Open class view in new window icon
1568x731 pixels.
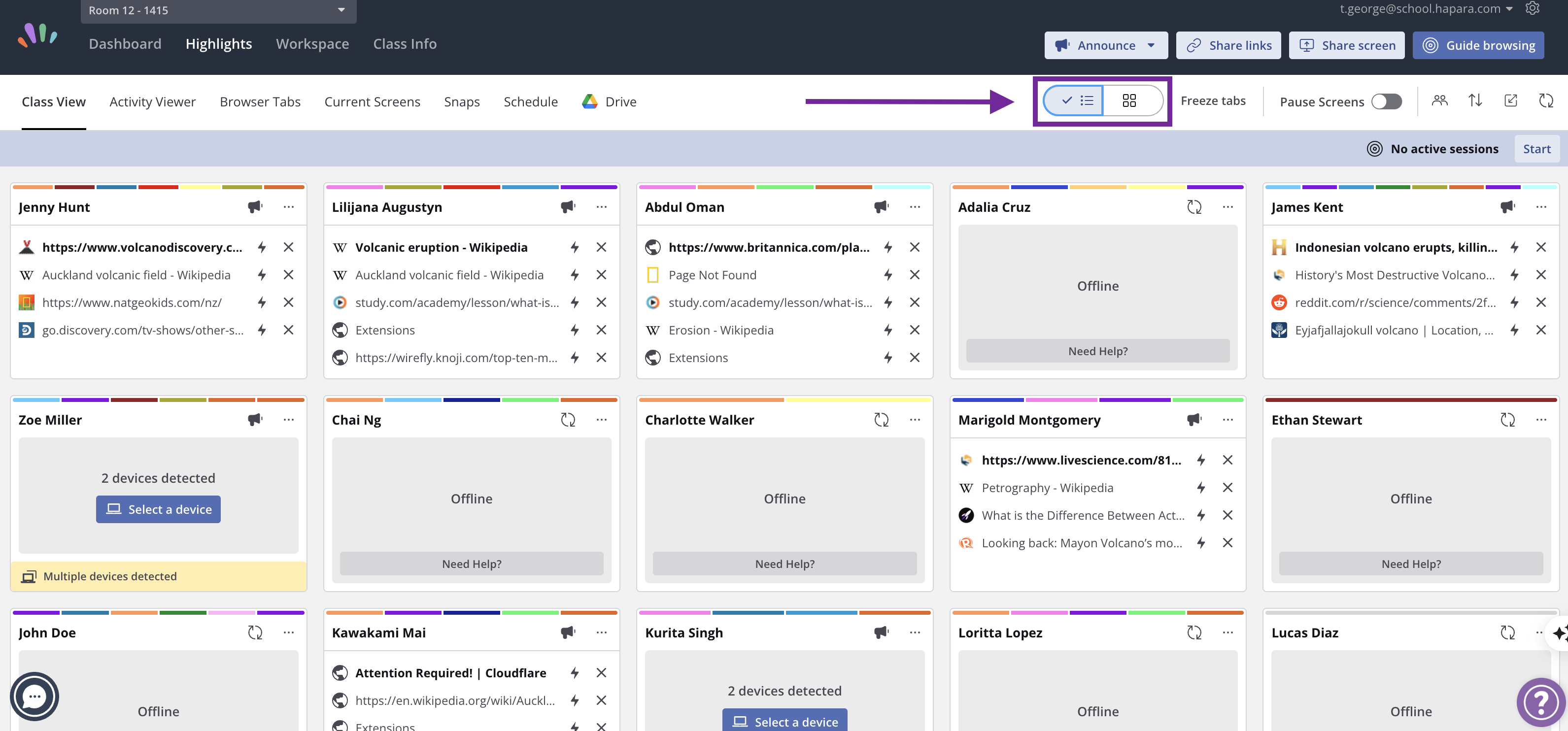tap(1511, 101)
